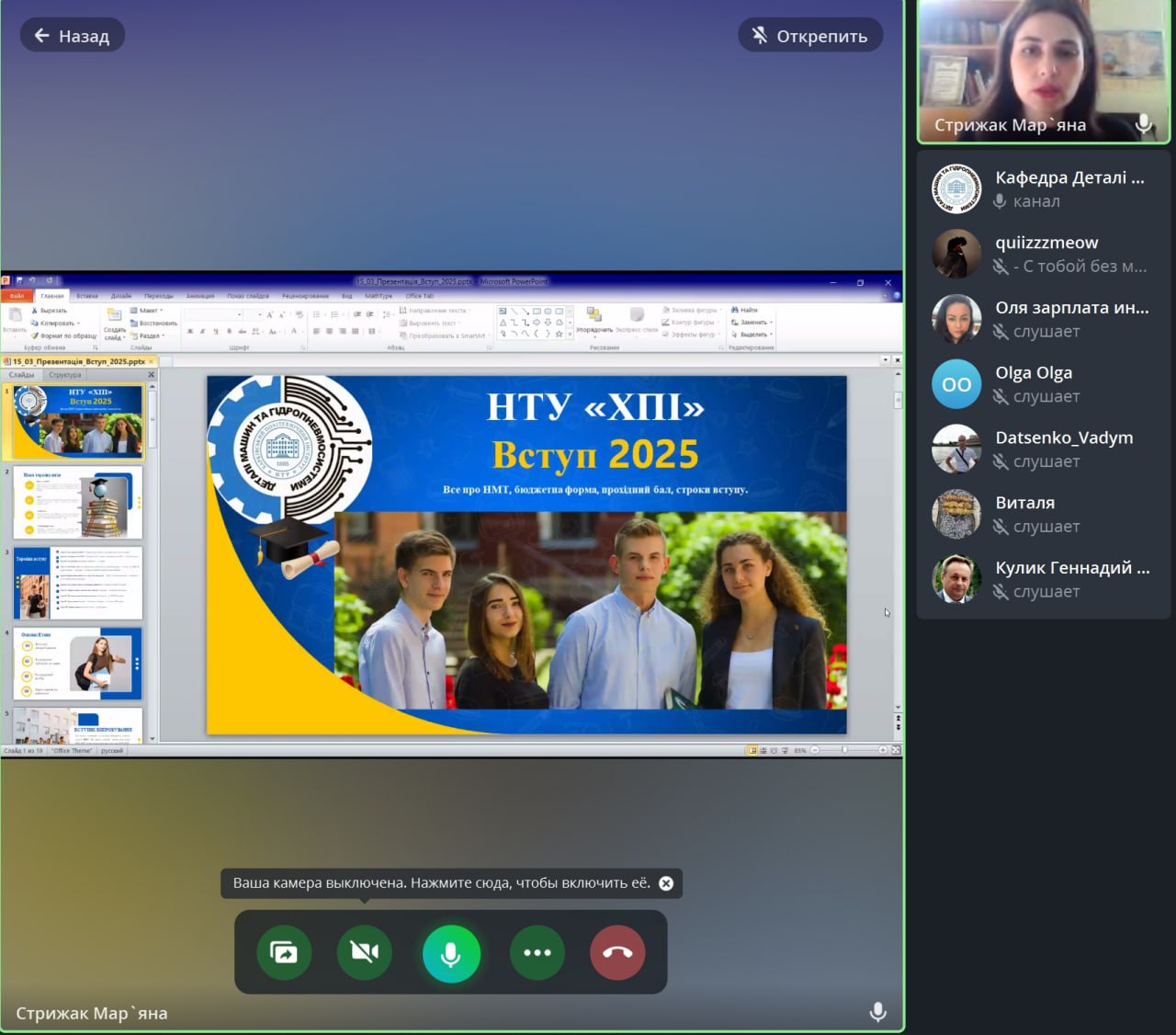Screen dimensions: 1176x1035
Task: Select participant Кафедра Деталі канал
Action: (x=1043, y=188)
